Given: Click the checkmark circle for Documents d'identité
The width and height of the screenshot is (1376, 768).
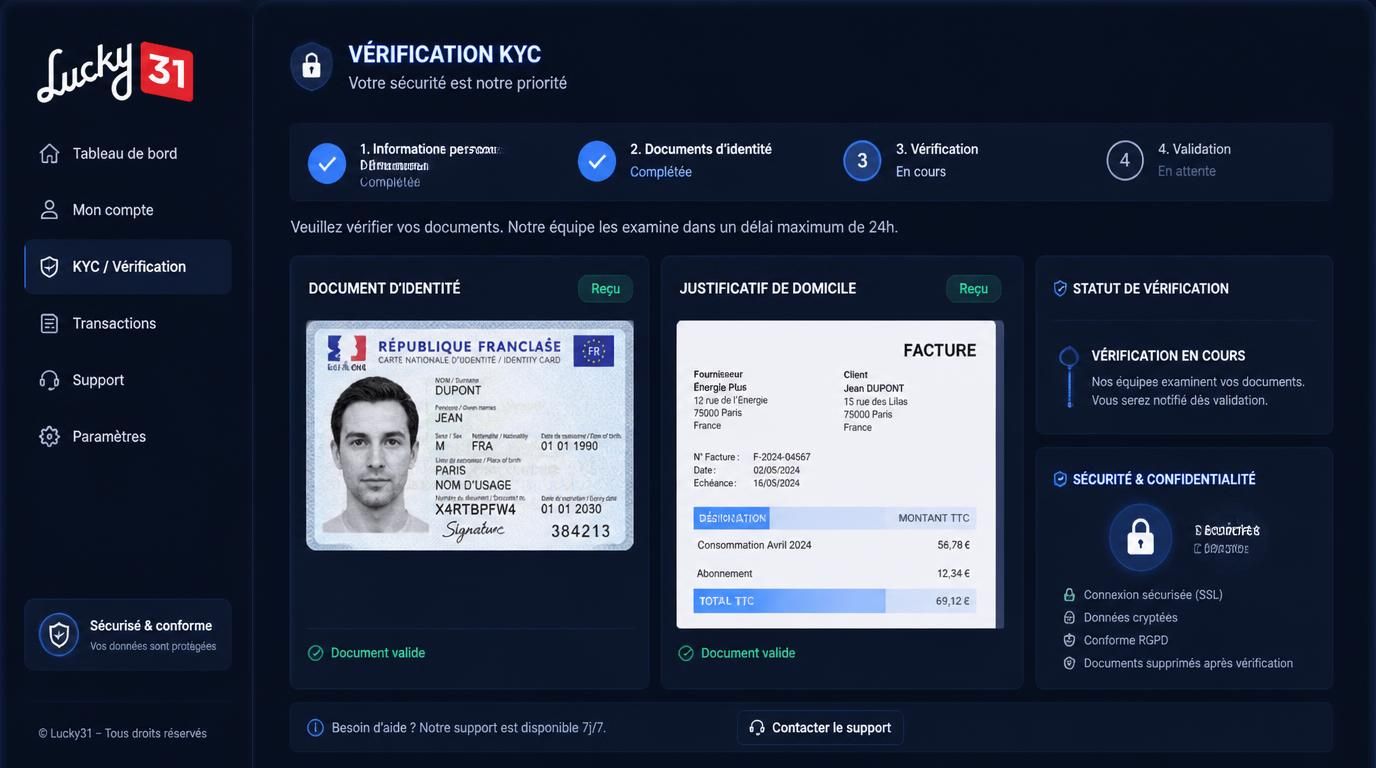Looking at the screenshot, I should click(x=597, y=161).
